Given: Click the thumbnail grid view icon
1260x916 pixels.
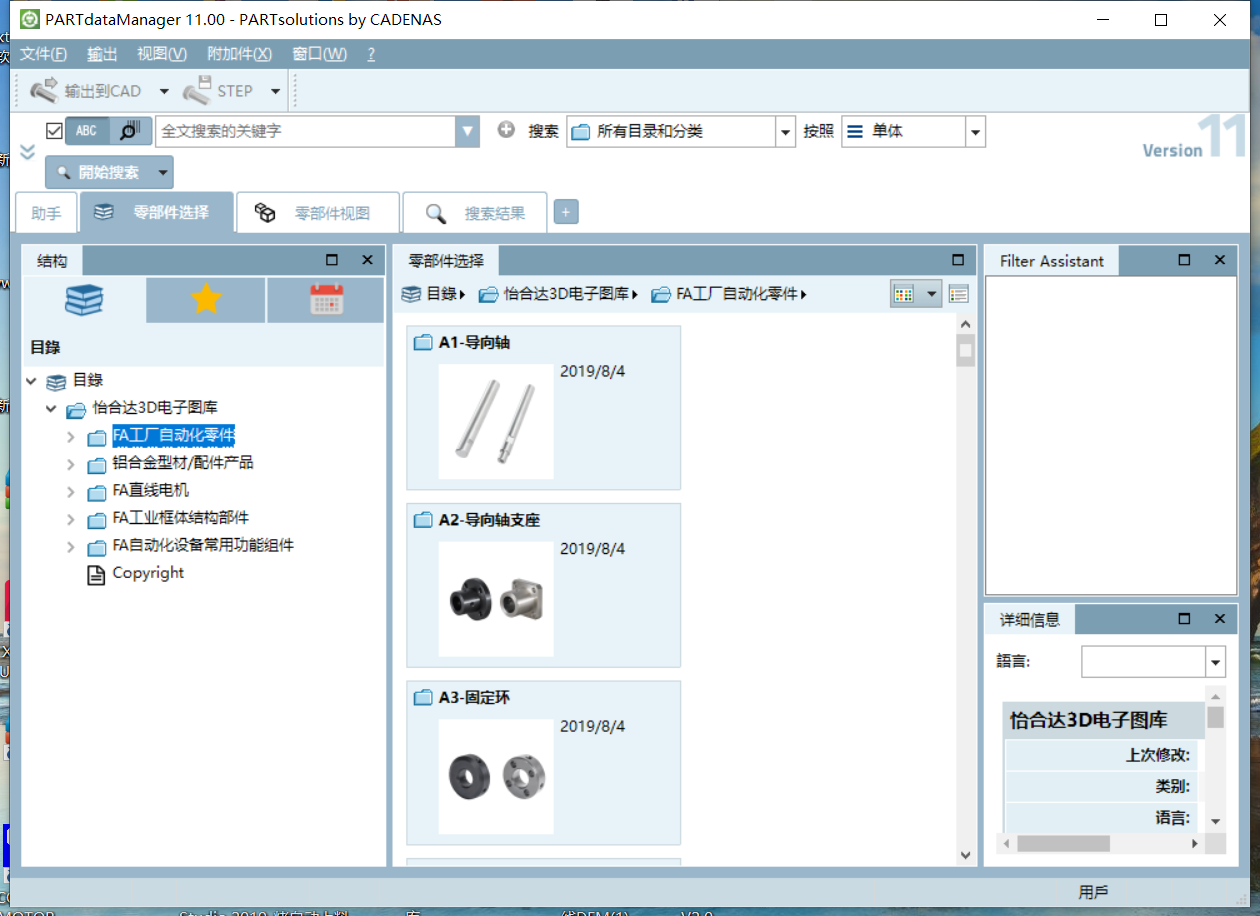Looking at the screenshot, I should click(904, 294).
